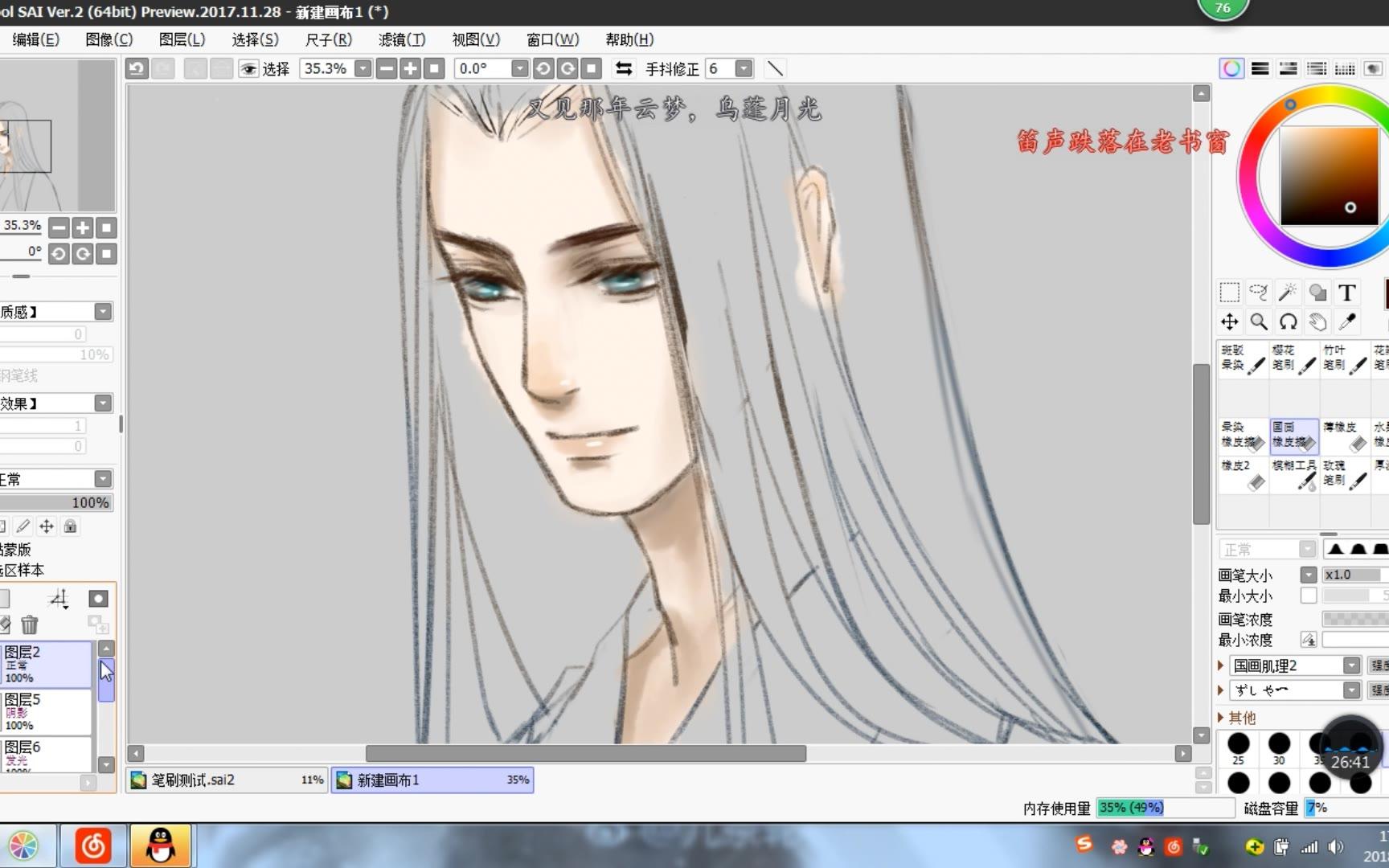The width and height of the screenshot is (1389, 868).
Task: Zoom out using toolbar minus button
Action: coord(387,69)
